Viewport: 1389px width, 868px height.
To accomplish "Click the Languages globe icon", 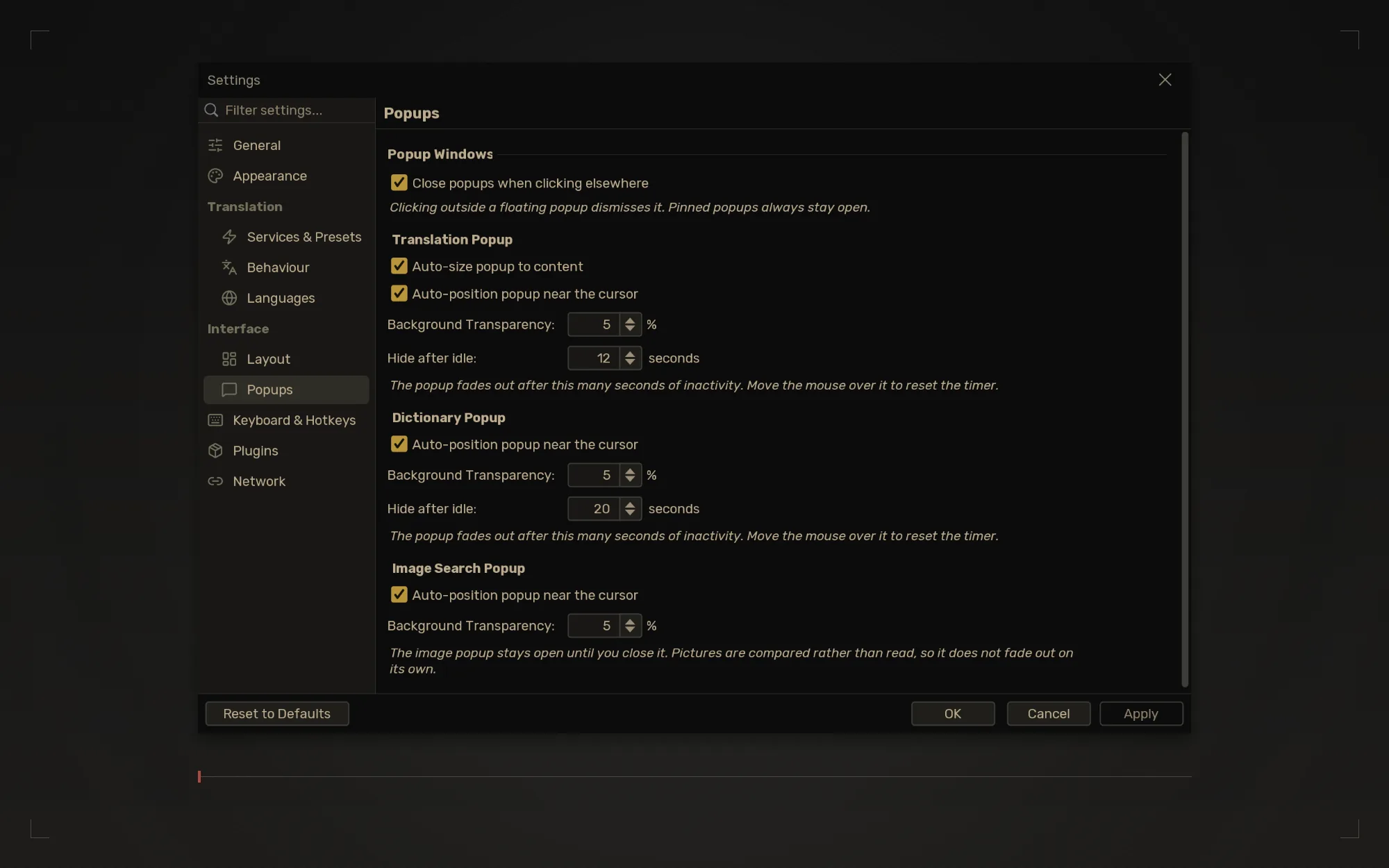I will coord(229,298).
